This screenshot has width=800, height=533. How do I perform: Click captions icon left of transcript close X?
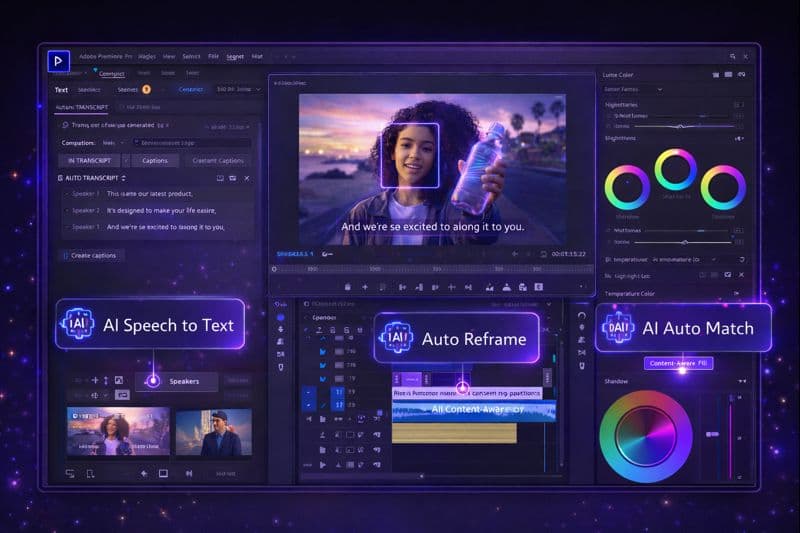pos(233,178)
